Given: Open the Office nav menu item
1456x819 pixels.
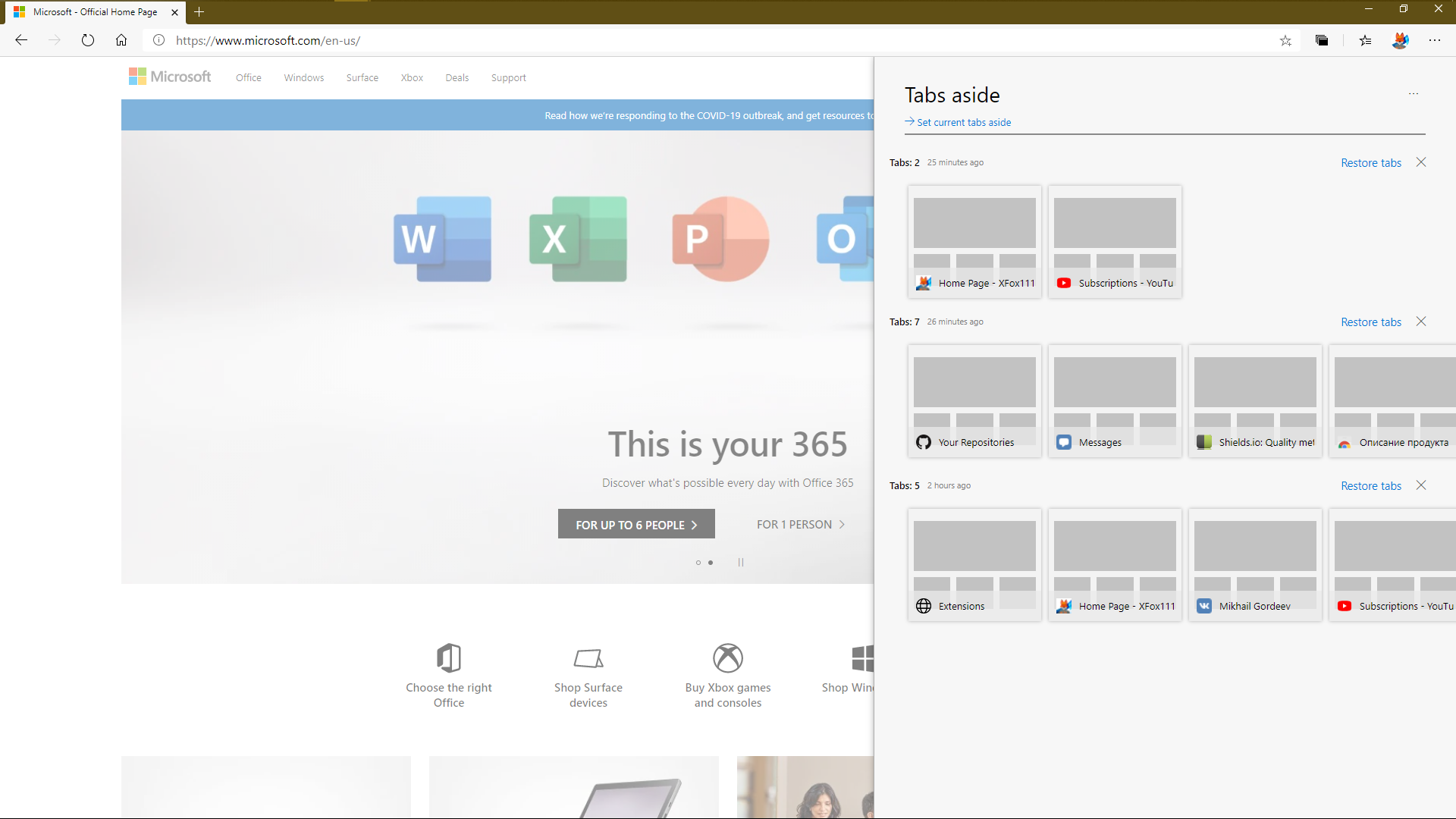Looking at the screenshot, I should pos(249,78).
